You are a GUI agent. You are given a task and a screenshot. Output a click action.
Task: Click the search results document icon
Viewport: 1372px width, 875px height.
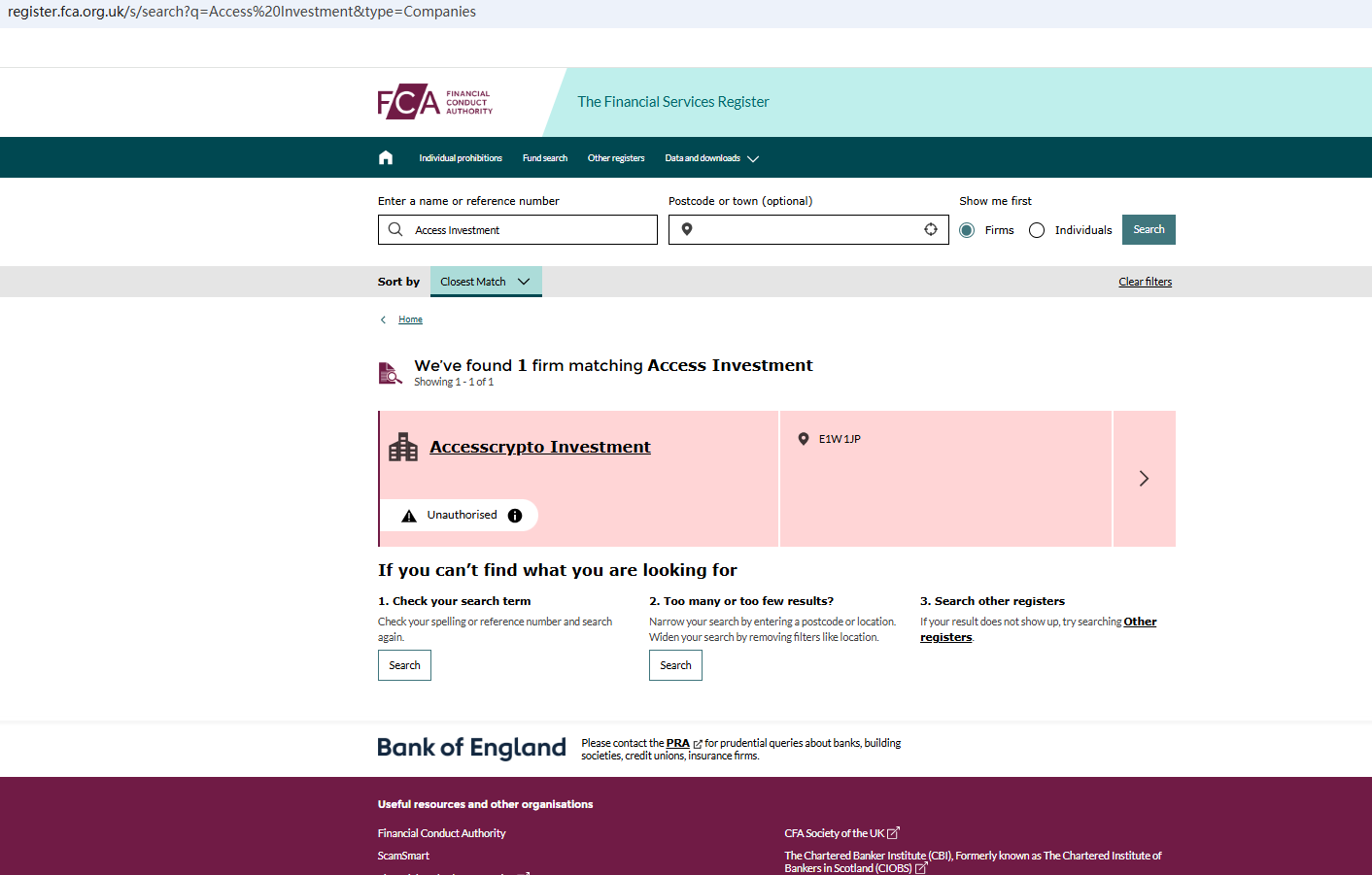tap(390, 373)
